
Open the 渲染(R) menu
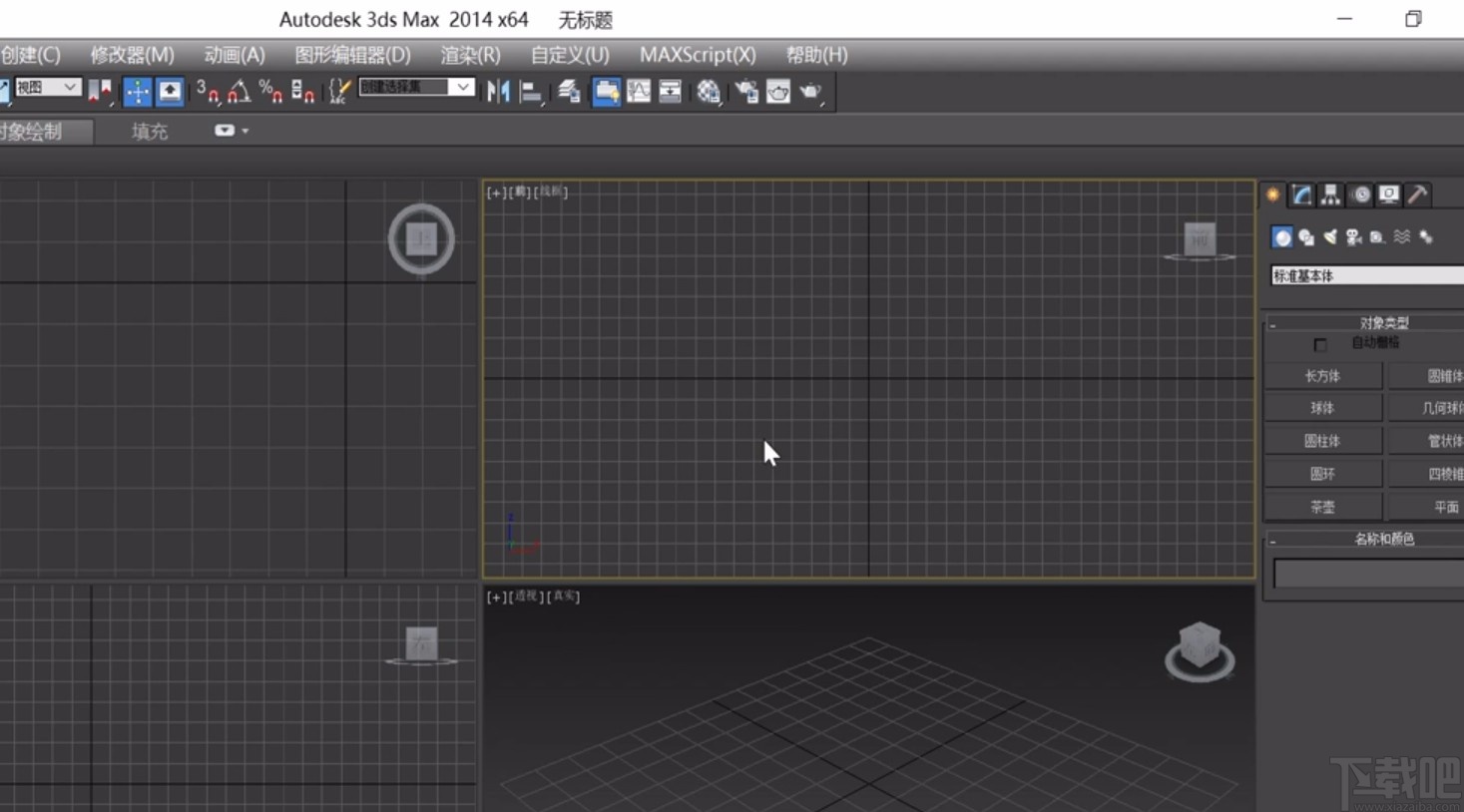pos(470,55)
